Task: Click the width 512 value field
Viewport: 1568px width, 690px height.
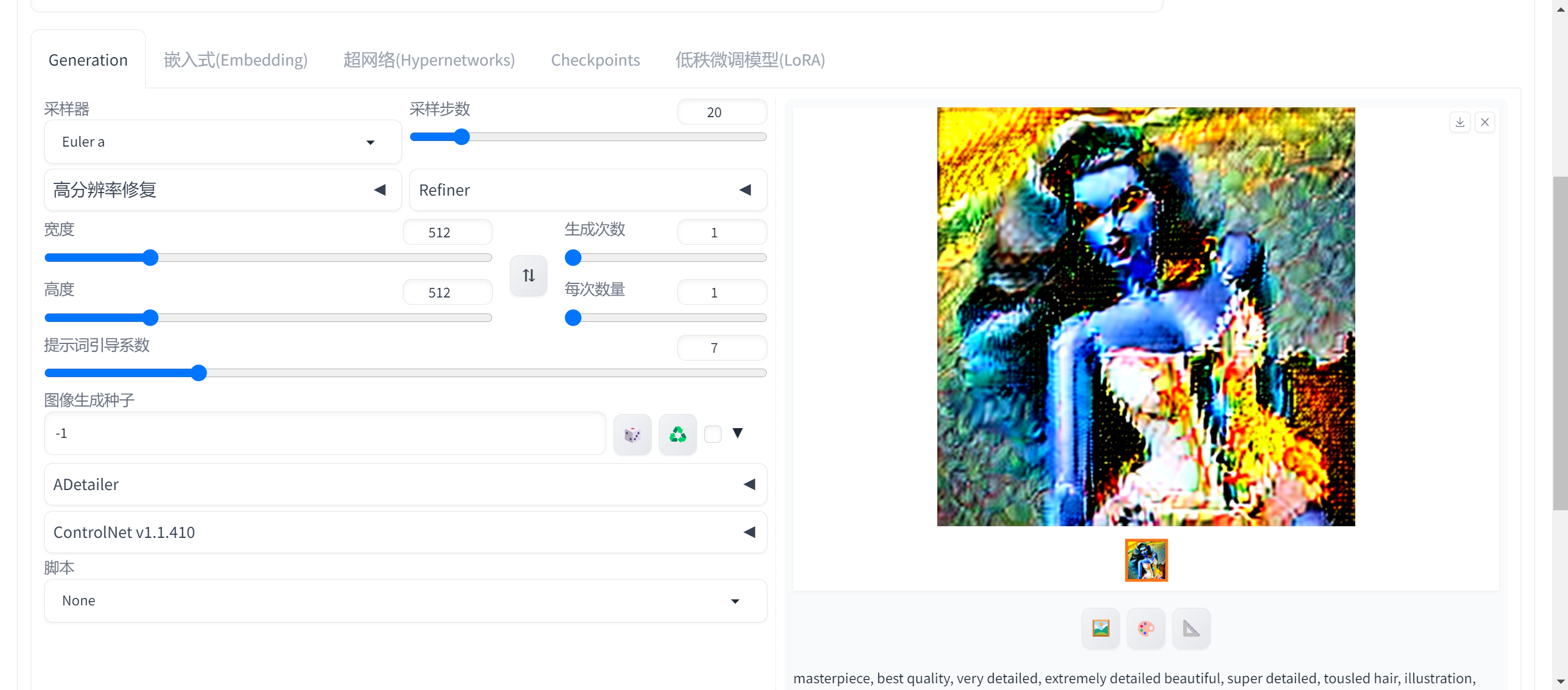Action: (447, 232)
